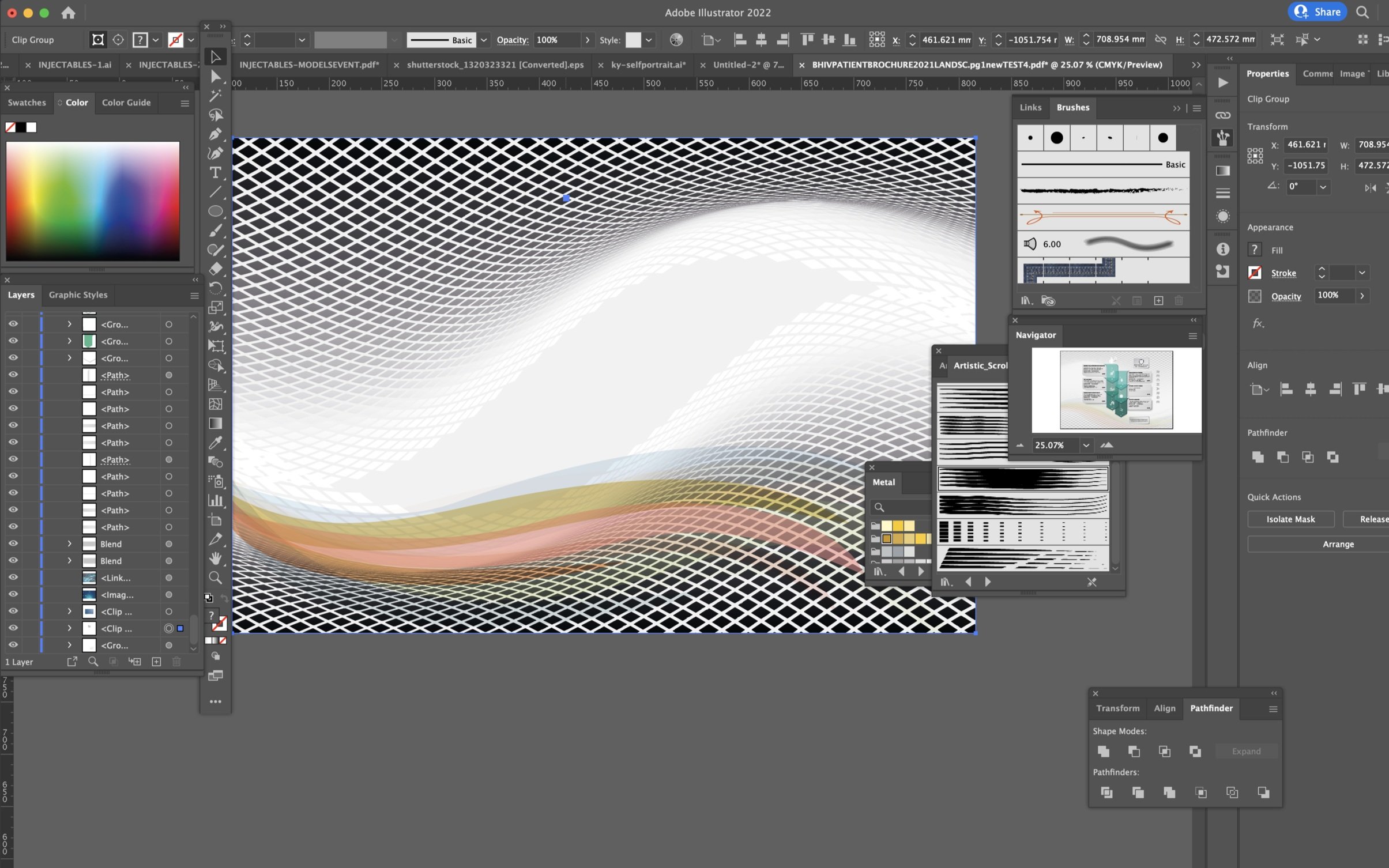This screenshot has width=1389, height=868.
Task: Select the Eraser tool
Action: 215,269
